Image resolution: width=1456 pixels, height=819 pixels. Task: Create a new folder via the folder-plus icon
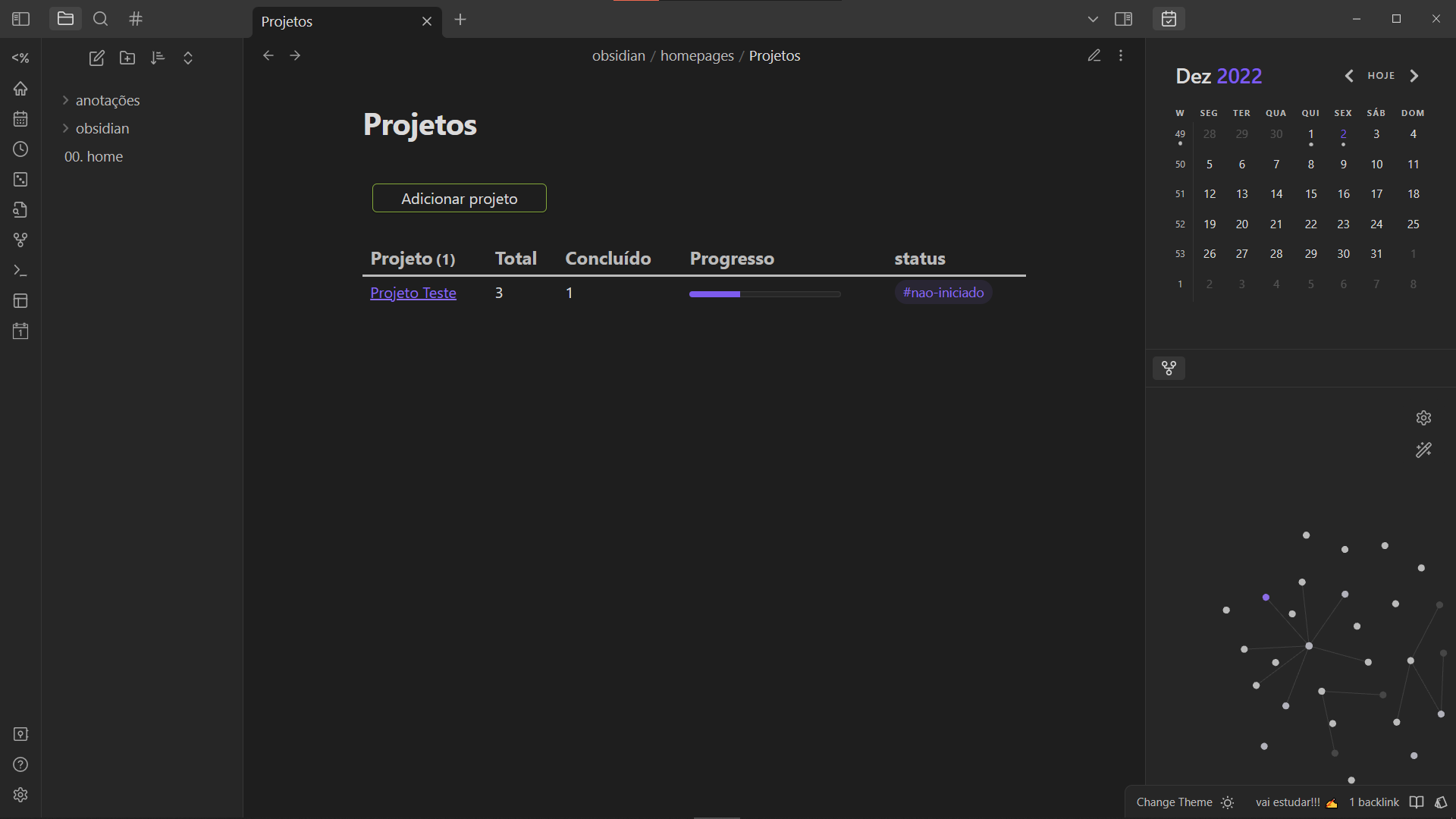click(x=127, y=58)
